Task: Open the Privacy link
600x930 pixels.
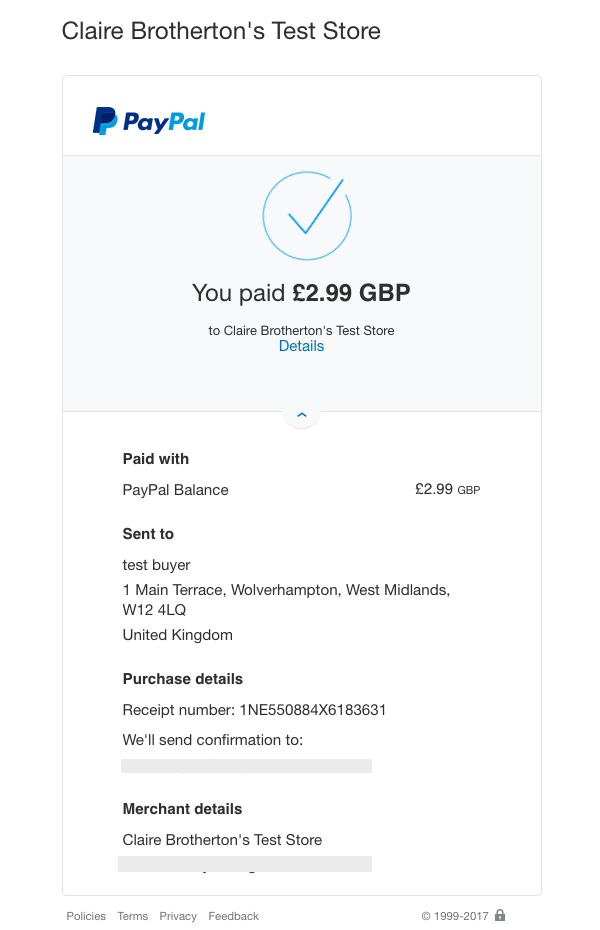Action: tap(178, 915)
